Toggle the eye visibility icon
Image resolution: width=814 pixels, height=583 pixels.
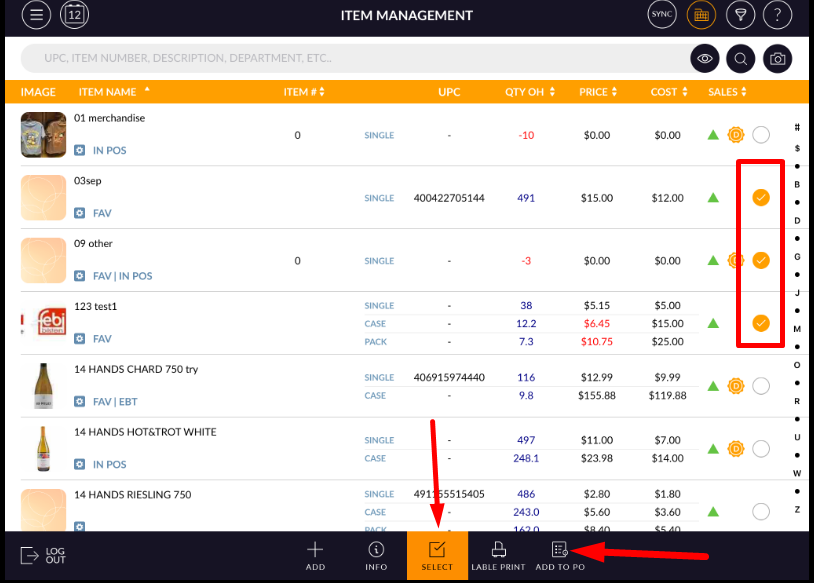pos(705,59)
